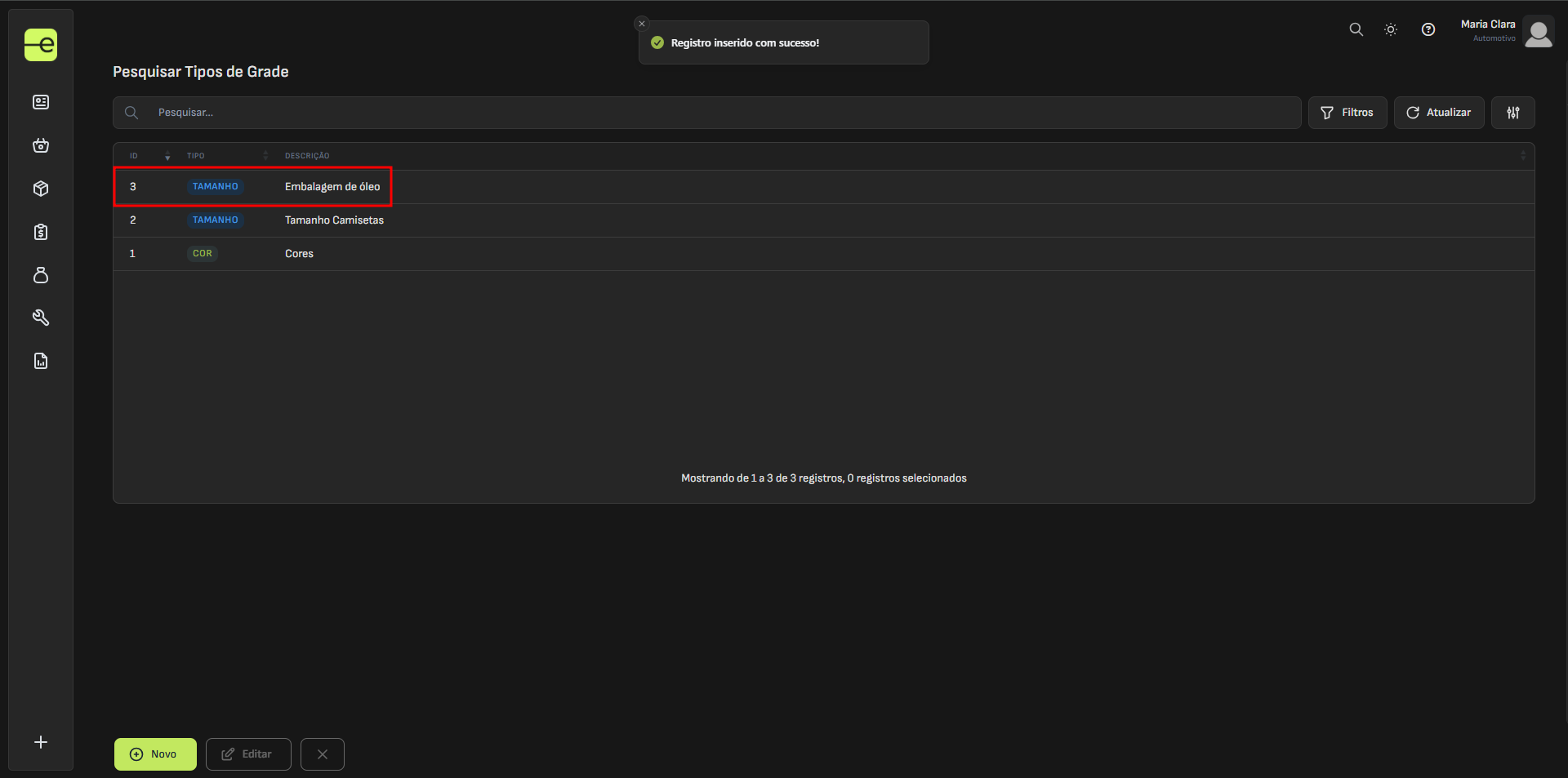Open Maria Clara user profile menu

pos(1507,31)
